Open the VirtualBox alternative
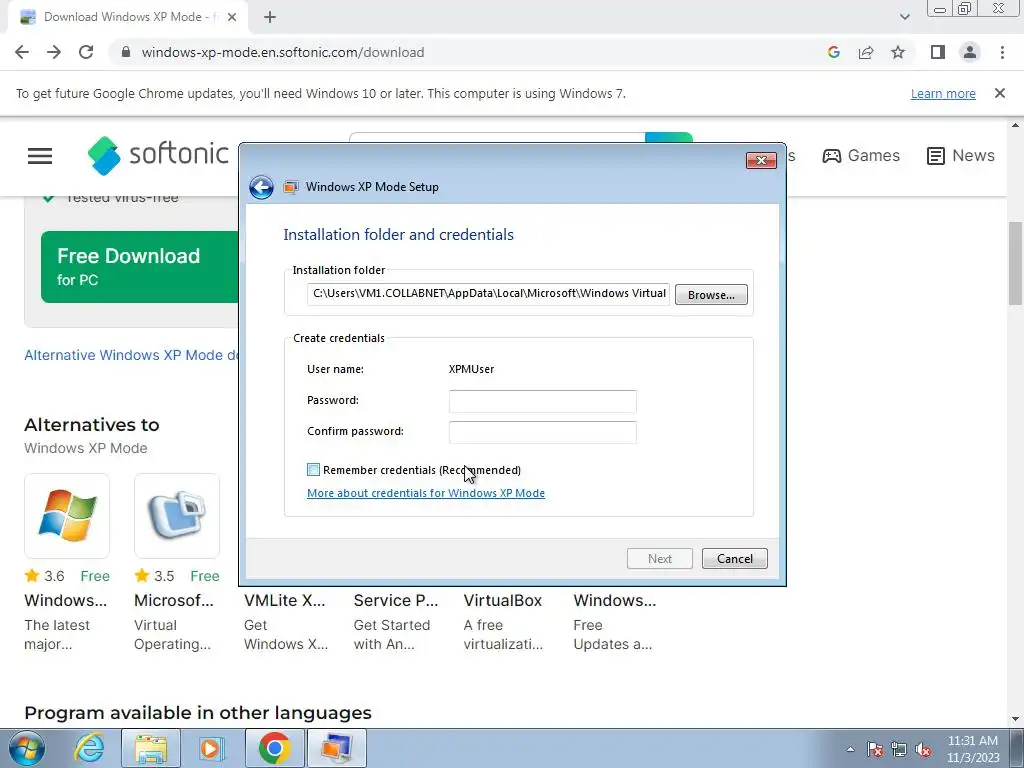The width and height of the screenshot is (1024, 768). pyautogui.click(x=503, y=600)
